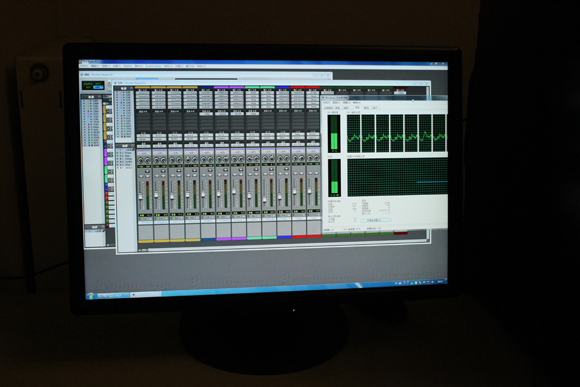Click left pan knob on blue-labeled fifth channel
Image resolution: width=580 pixels, height=387 pixels.
tap(204, 159)
